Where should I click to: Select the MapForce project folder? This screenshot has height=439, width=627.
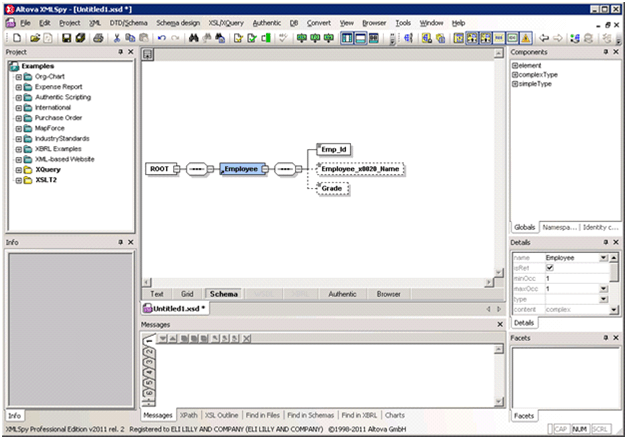coord(50,128)
